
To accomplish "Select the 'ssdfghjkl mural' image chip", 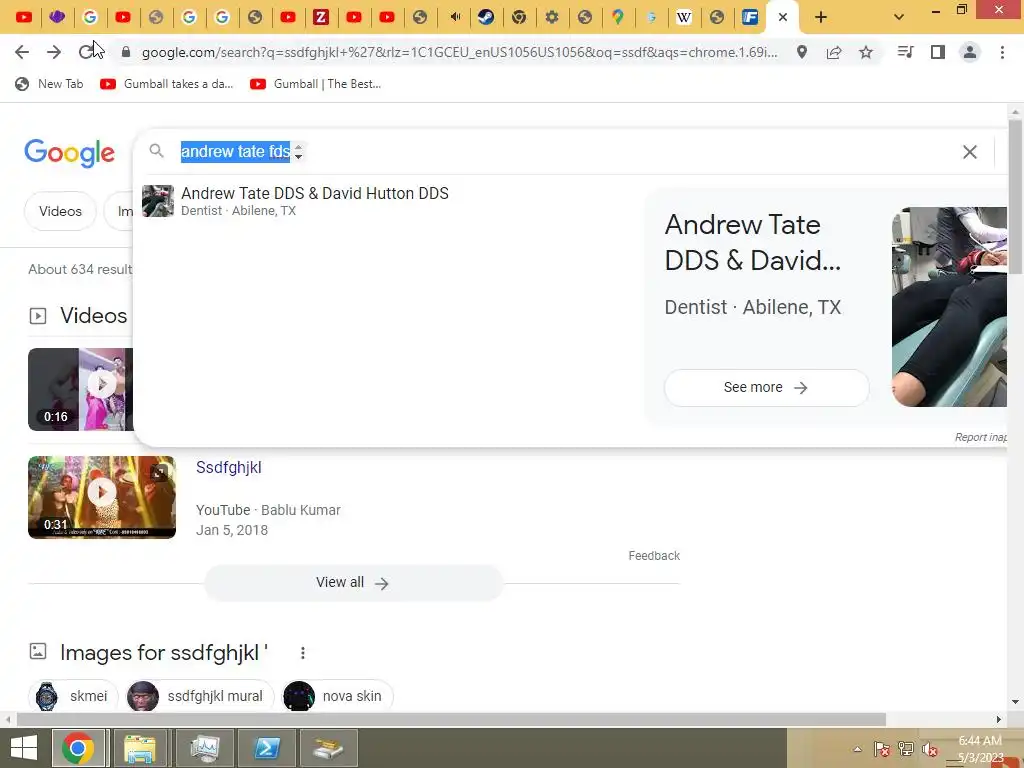I will 199,696.
